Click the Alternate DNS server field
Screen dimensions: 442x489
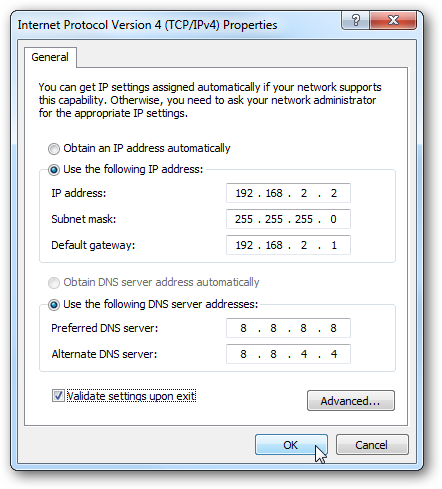pos(288,354)
